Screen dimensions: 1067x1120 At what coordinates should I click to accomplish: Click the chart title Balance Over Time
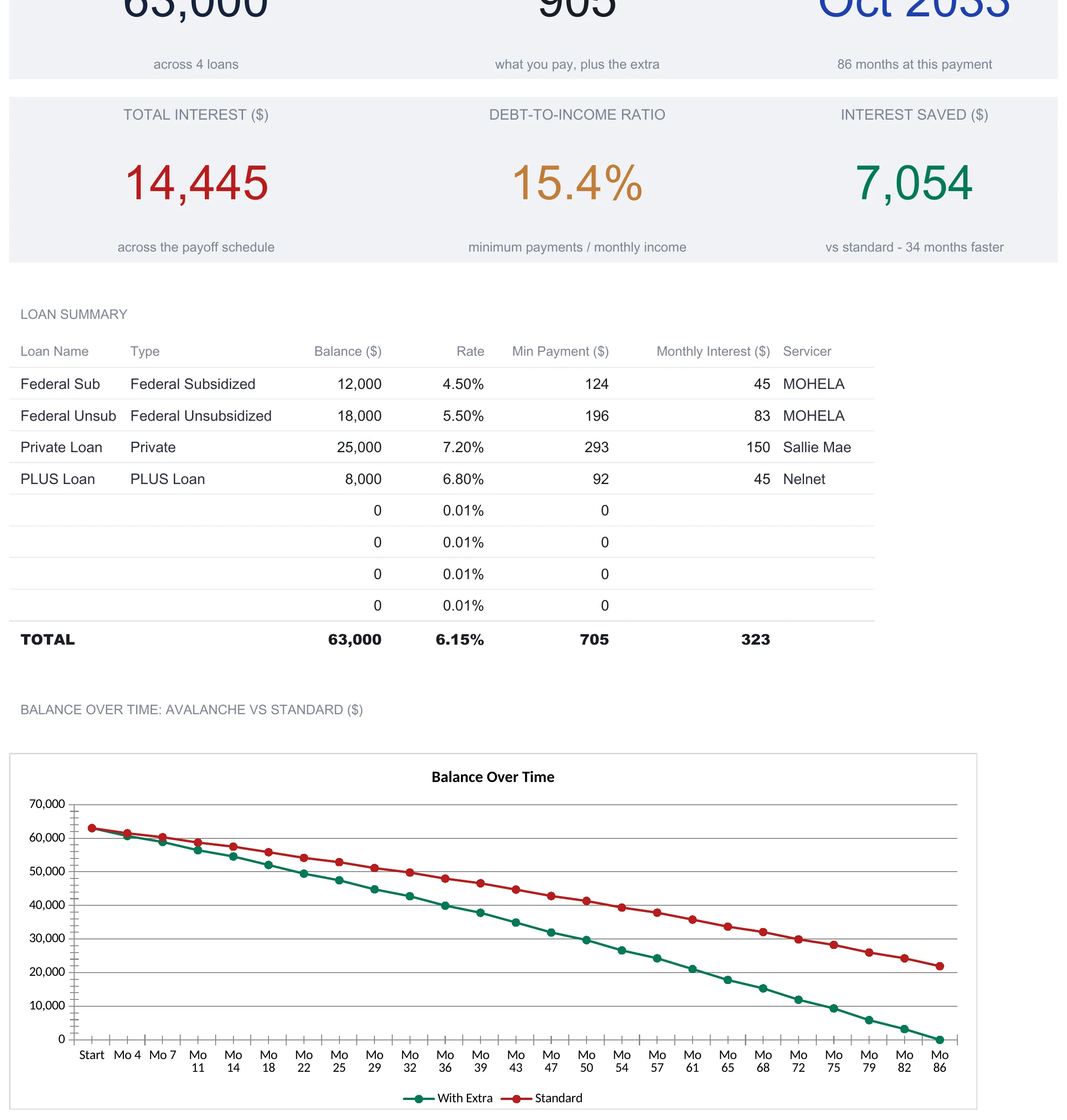tap(492, 777)
